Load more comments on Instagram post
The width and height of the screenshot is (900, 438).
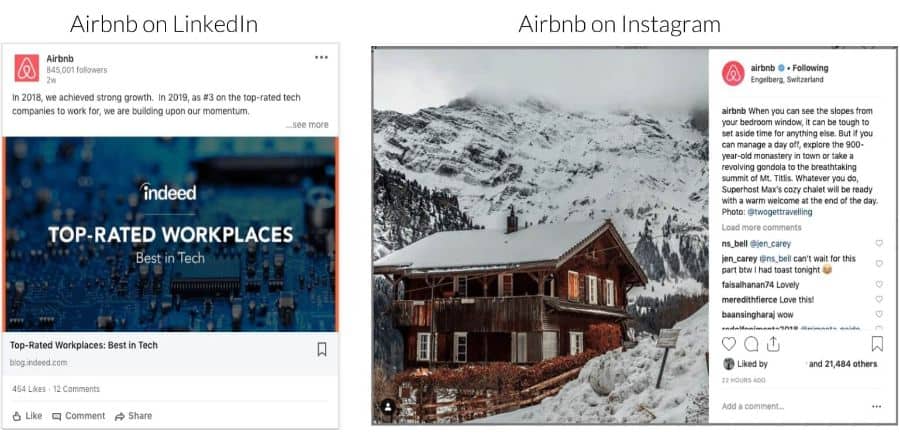point(762,227)
